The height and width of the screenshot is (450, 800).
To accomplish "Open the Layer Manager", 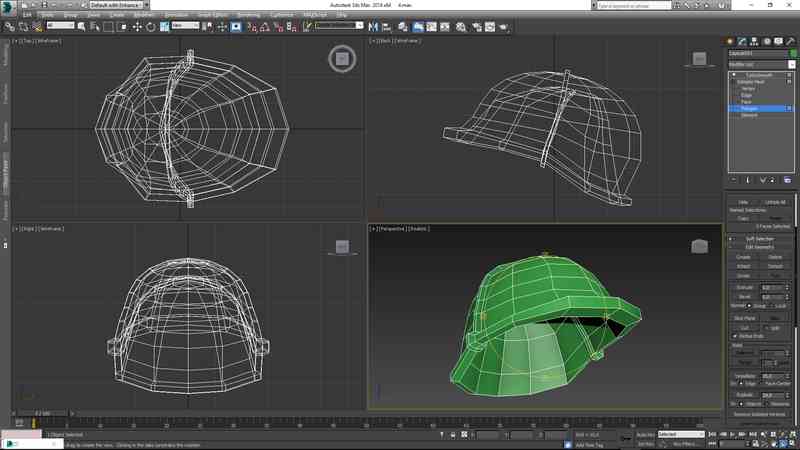I will [x=403, y=27].
